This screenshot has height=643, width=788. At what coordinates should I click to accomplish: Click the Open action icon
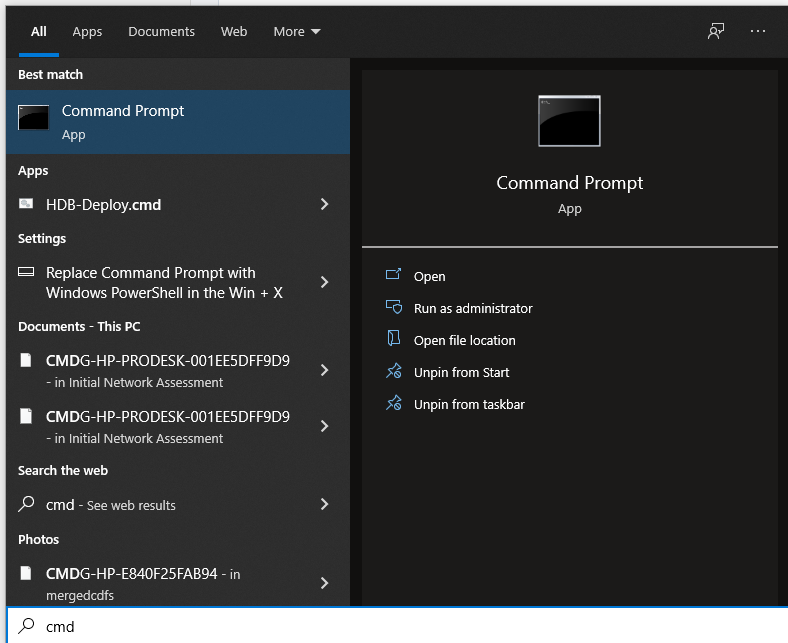[x=393, y=274]
